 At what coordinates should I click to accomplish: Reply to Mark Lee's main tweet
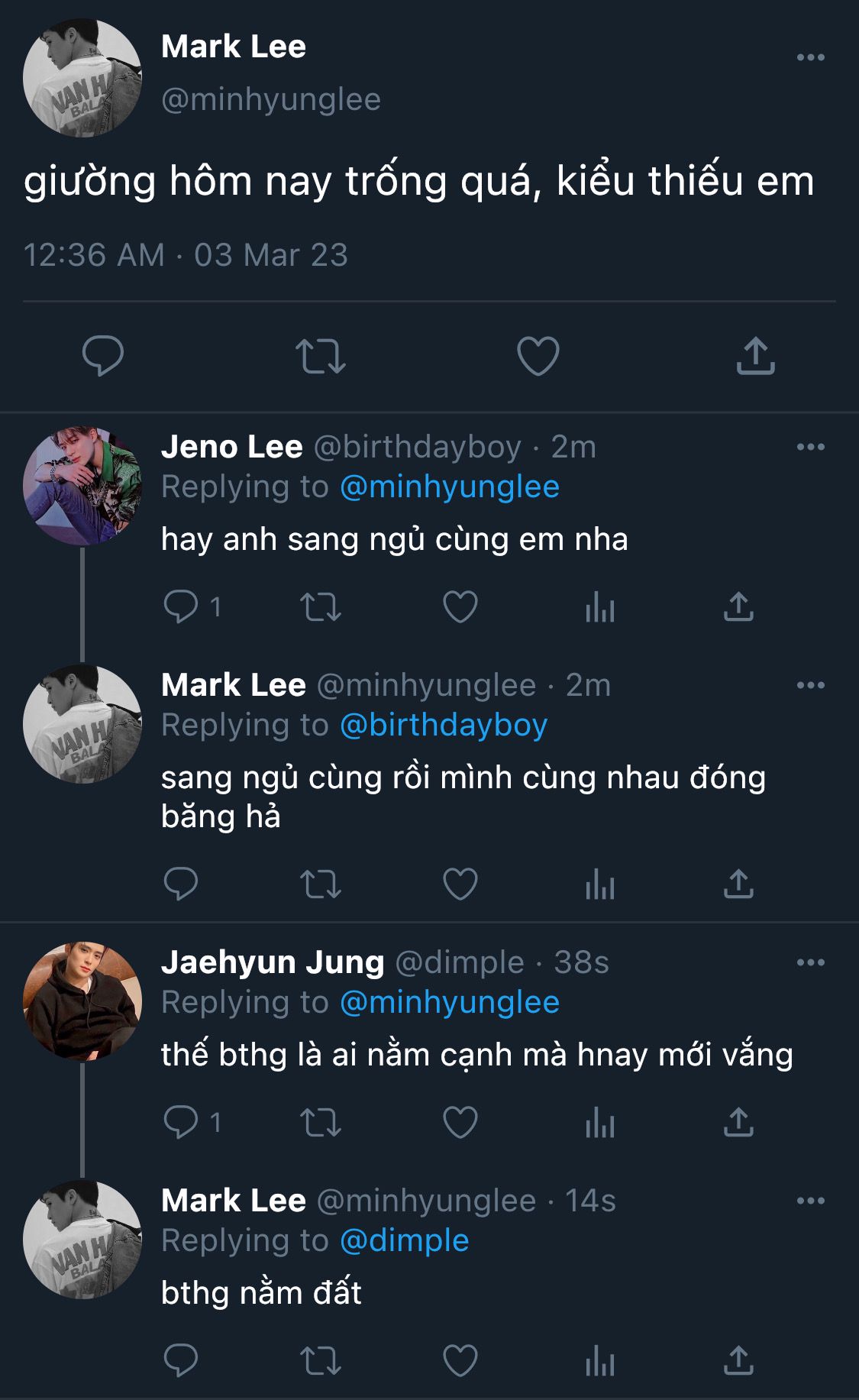point(103,356)
